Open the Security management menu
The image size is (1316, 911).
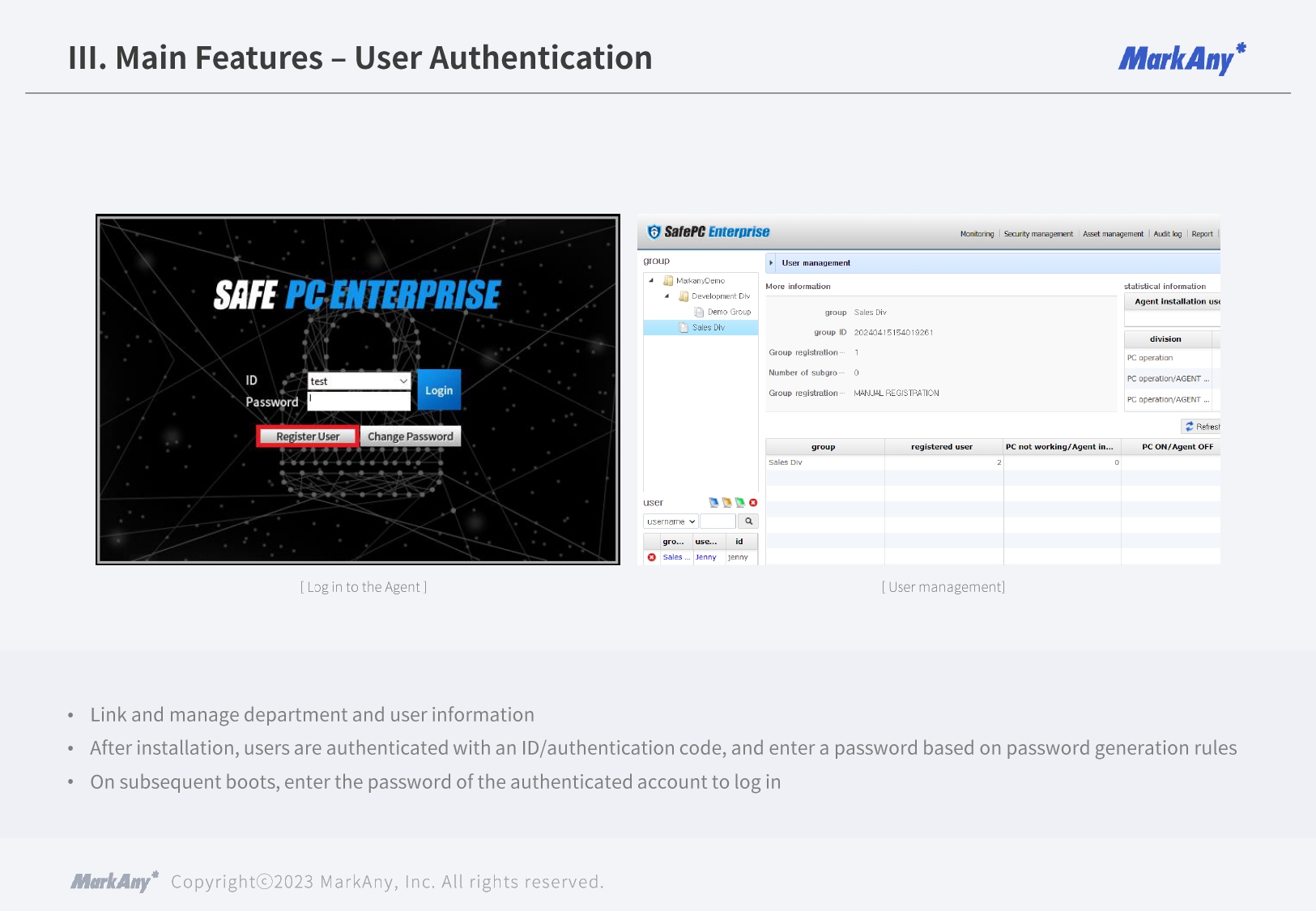coord(1037,234)
